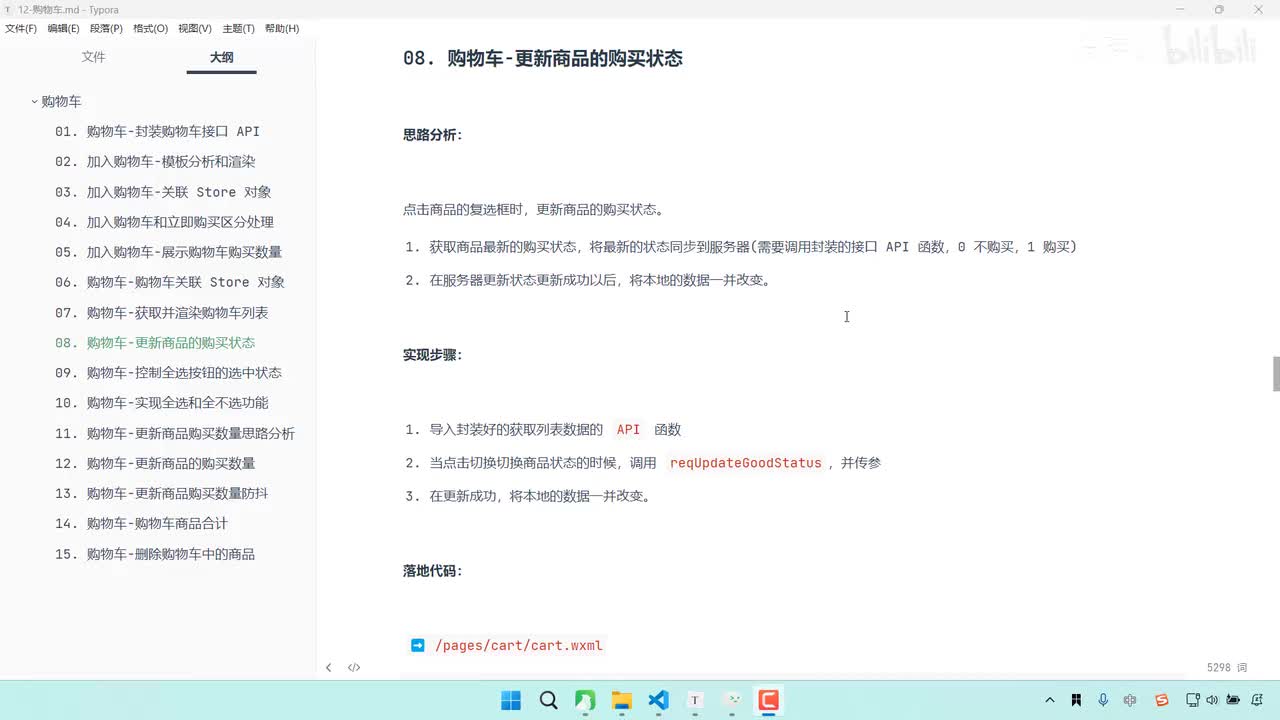Open the 文件(F) menu
Image resolution: width=1280 pixels, height=720 pixels.
pos(20,29)
